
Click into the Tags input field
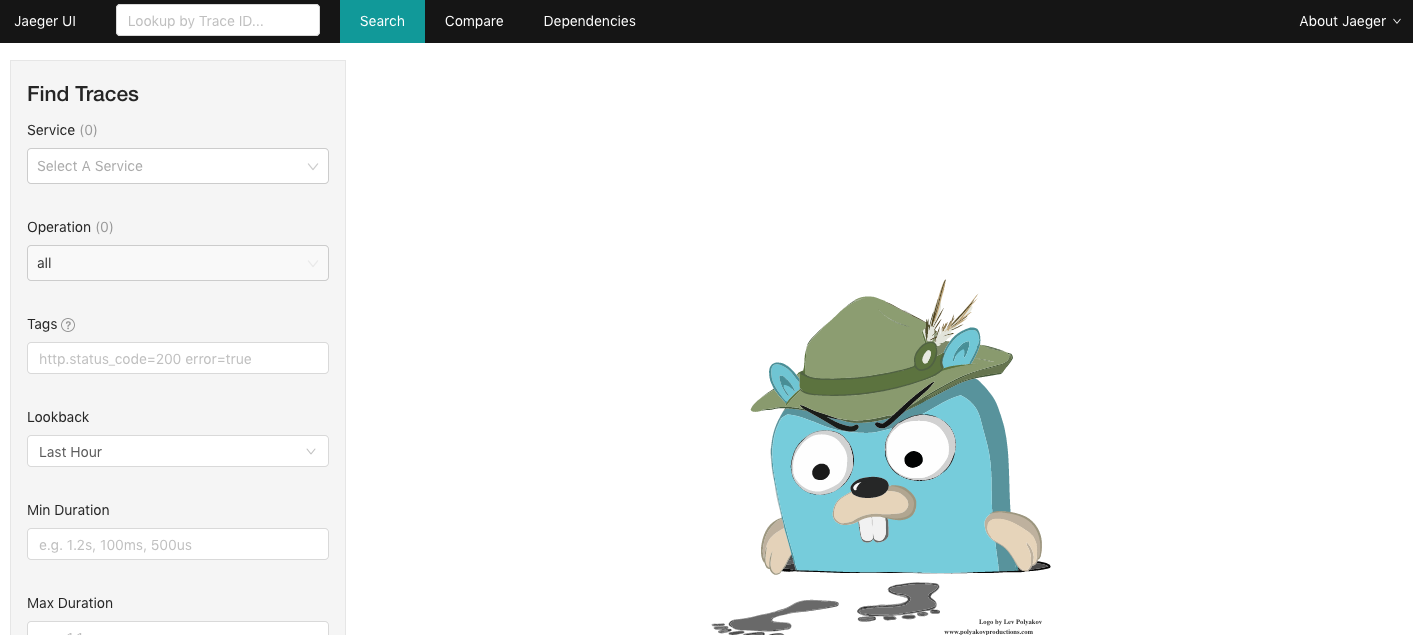tap(178, 358)
